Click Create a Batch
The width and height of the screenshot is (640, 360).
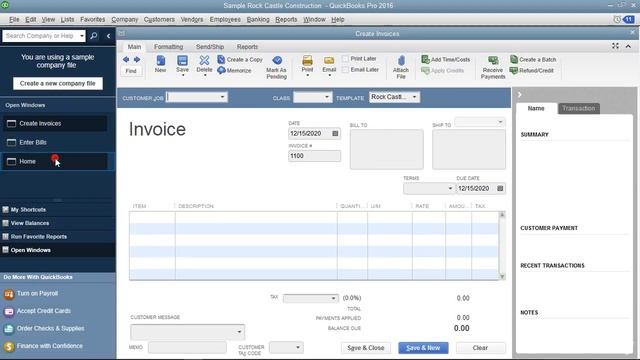pyautogui.click(x=533, y=60)
